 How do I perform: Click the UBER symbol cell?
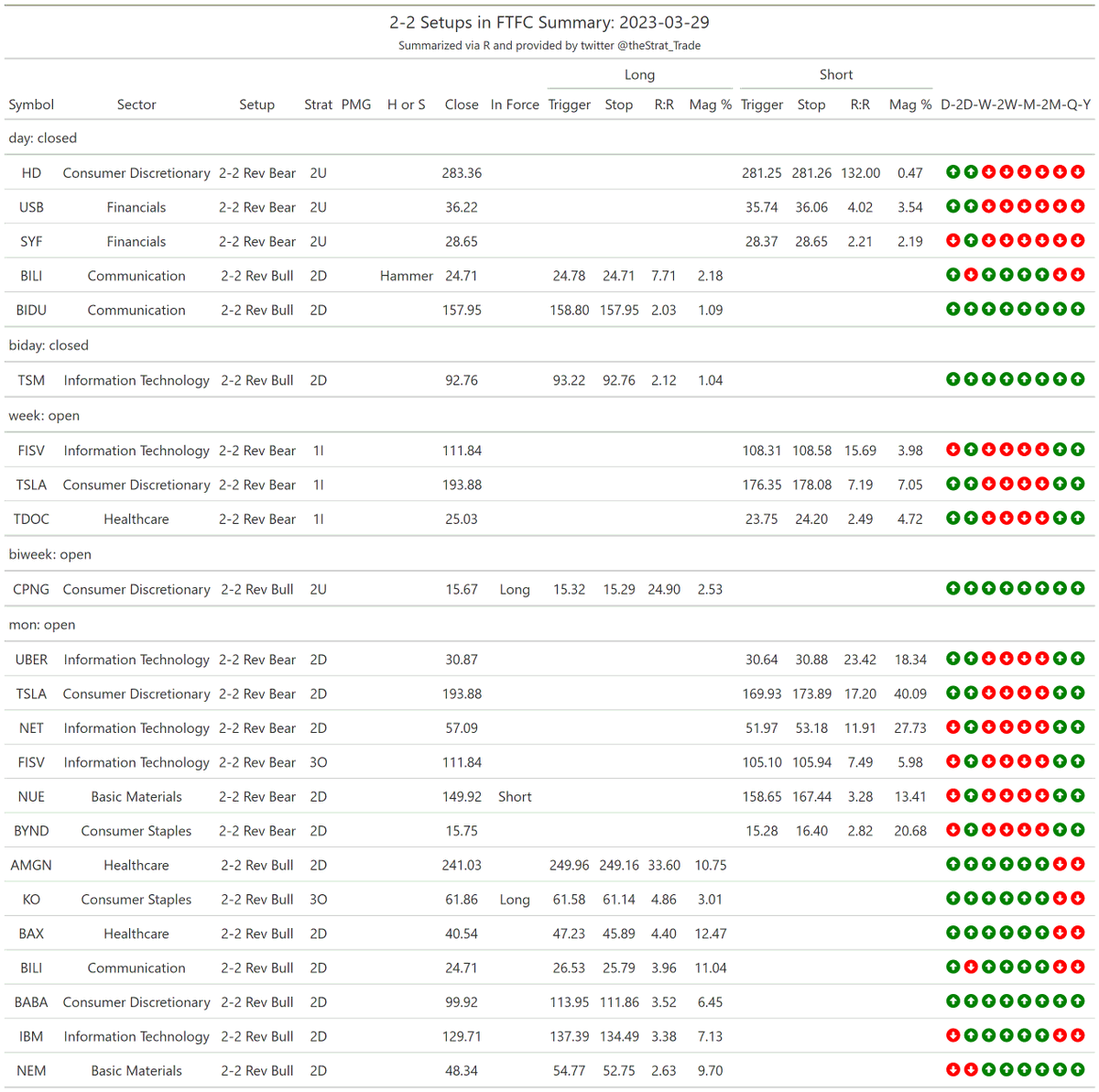pyautogui.click(x=31, y=660)
